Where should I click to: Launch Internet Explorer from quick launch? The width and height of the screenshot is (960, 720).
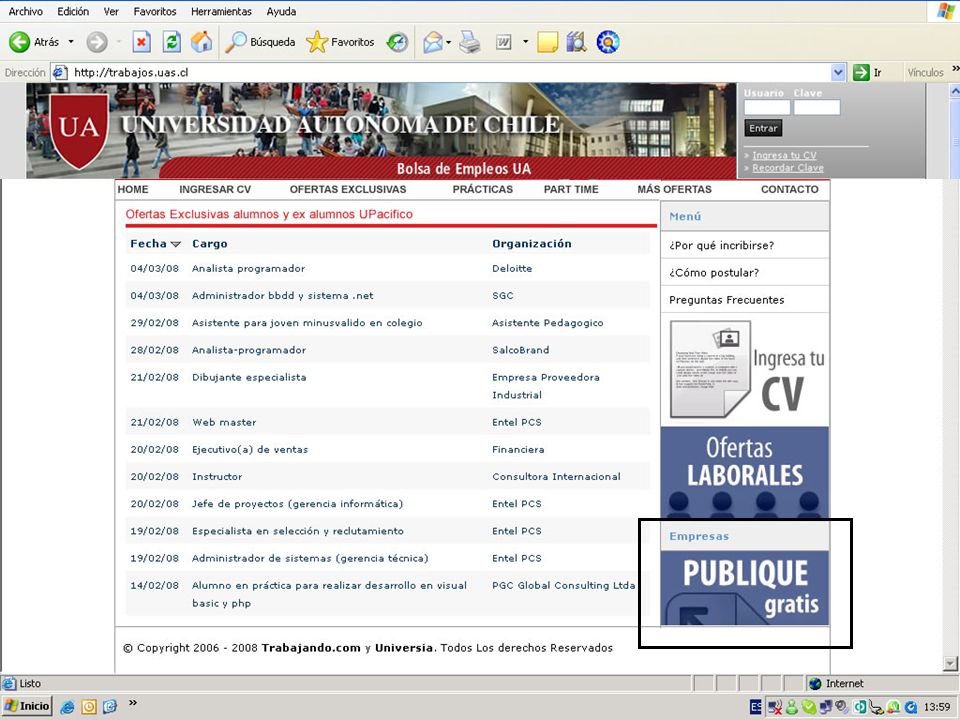point(67,707)
